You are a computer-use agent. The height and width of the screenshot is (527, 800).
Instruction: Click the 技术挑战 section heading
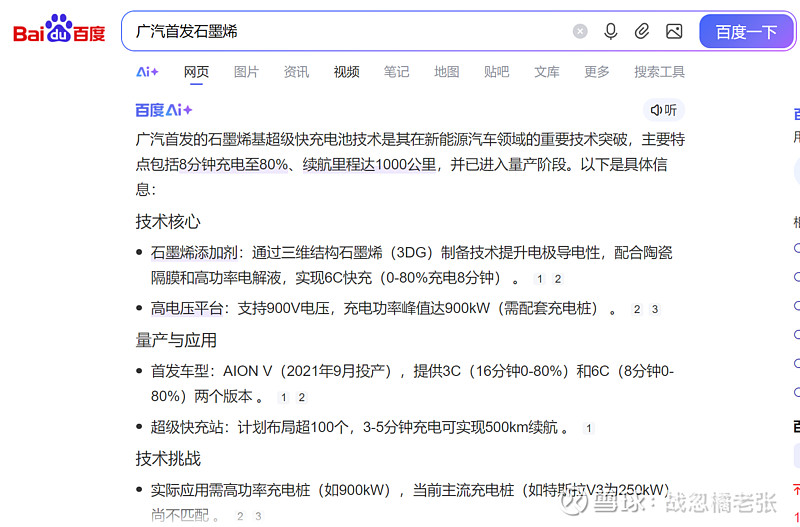tap(168, 459)
